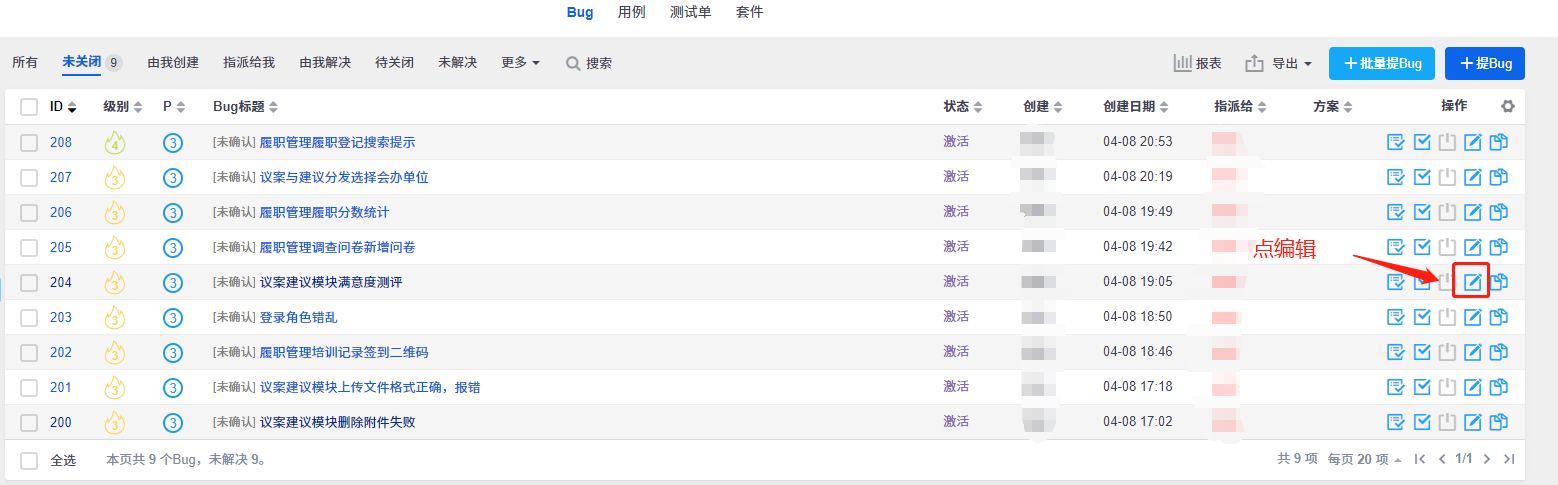The image size is (1558, 485).
Task: Open bug title 登录角色错乱
Action: click(299, 317)
